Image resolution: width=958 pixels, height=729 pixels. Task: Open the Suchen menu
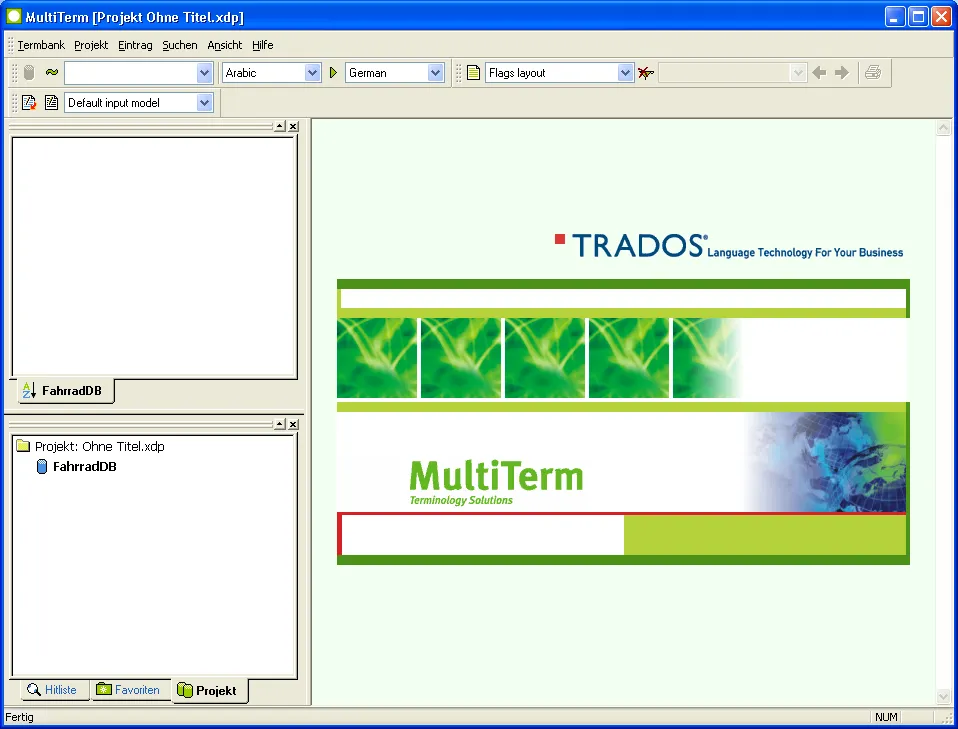click(x=180, y=45)
